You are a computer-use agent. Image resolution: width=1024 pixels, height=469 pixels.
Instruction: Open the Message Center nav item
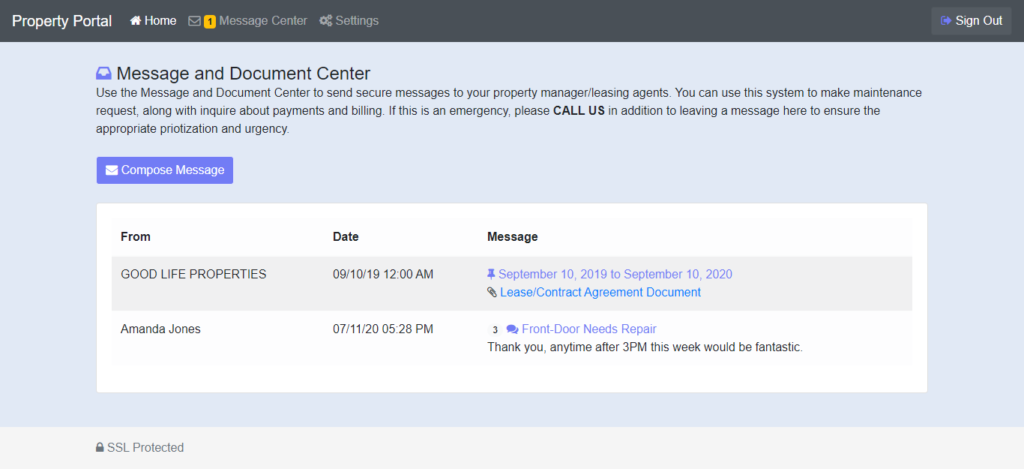tap(262, 21)
